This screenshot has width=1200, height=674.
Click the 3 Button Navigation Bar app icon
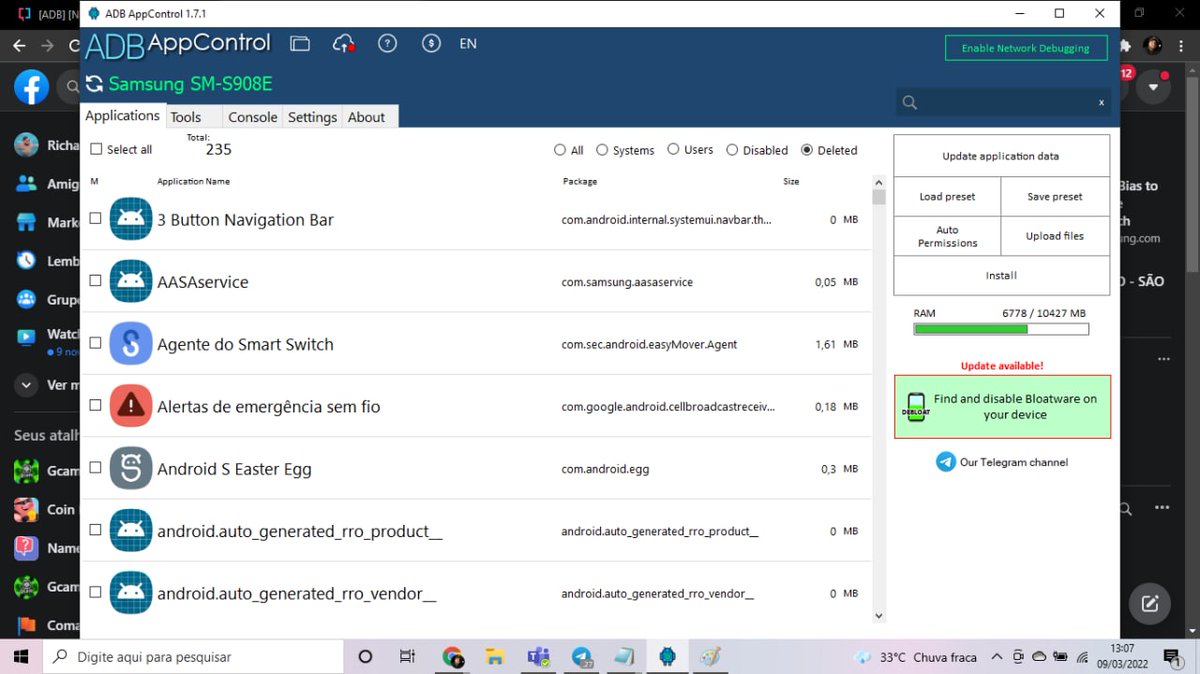131,219
